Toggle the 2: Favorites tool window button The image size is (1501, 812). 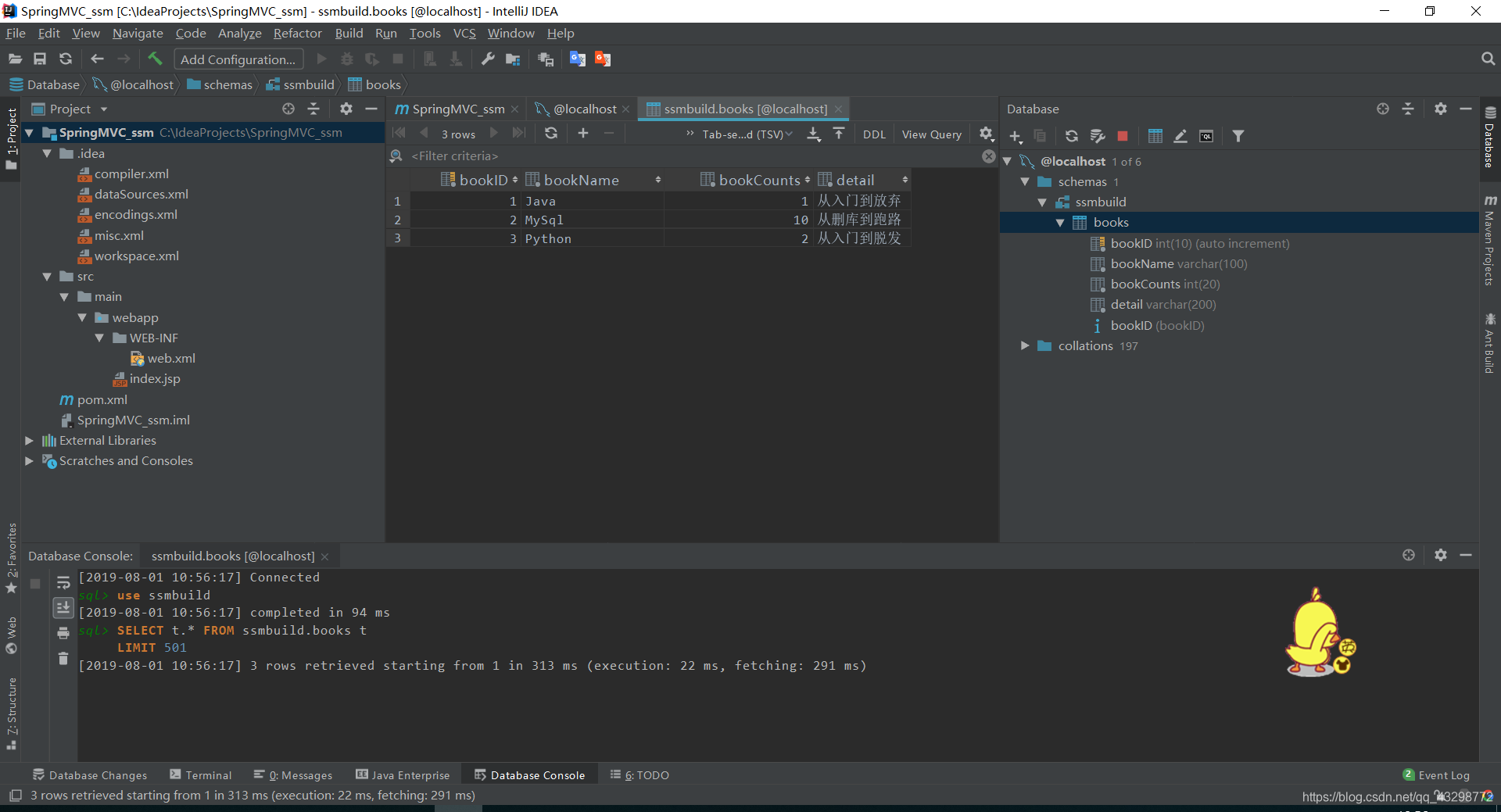(11, 558)
